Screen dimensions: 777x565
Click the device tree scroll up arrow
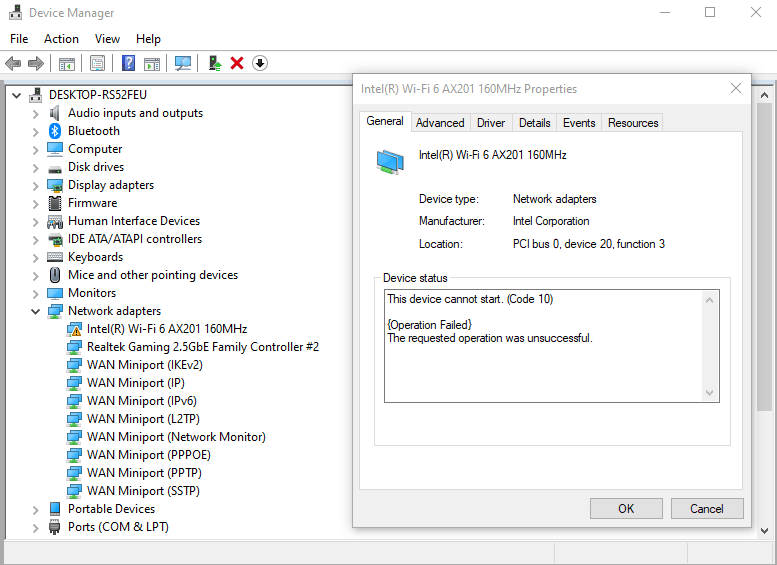click(764, 95)
